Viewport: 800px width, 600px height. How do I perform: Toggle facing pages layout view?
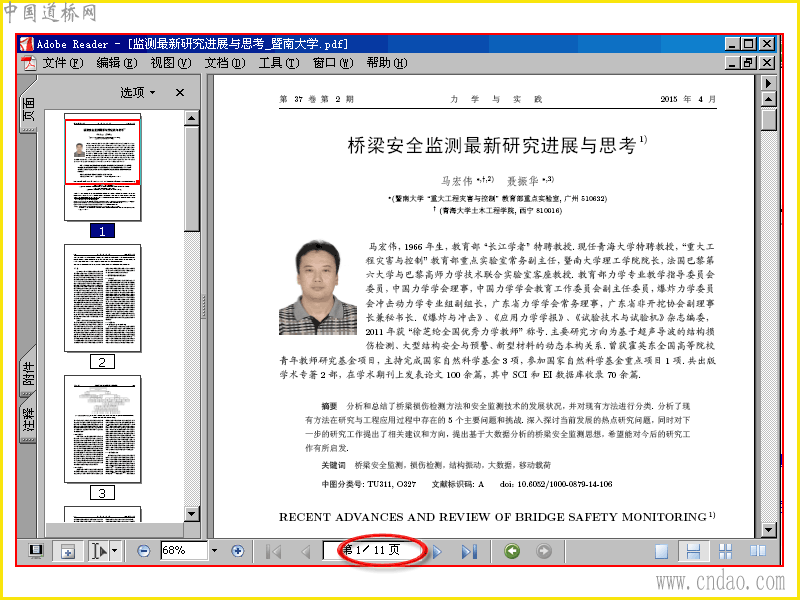[758, 551]
